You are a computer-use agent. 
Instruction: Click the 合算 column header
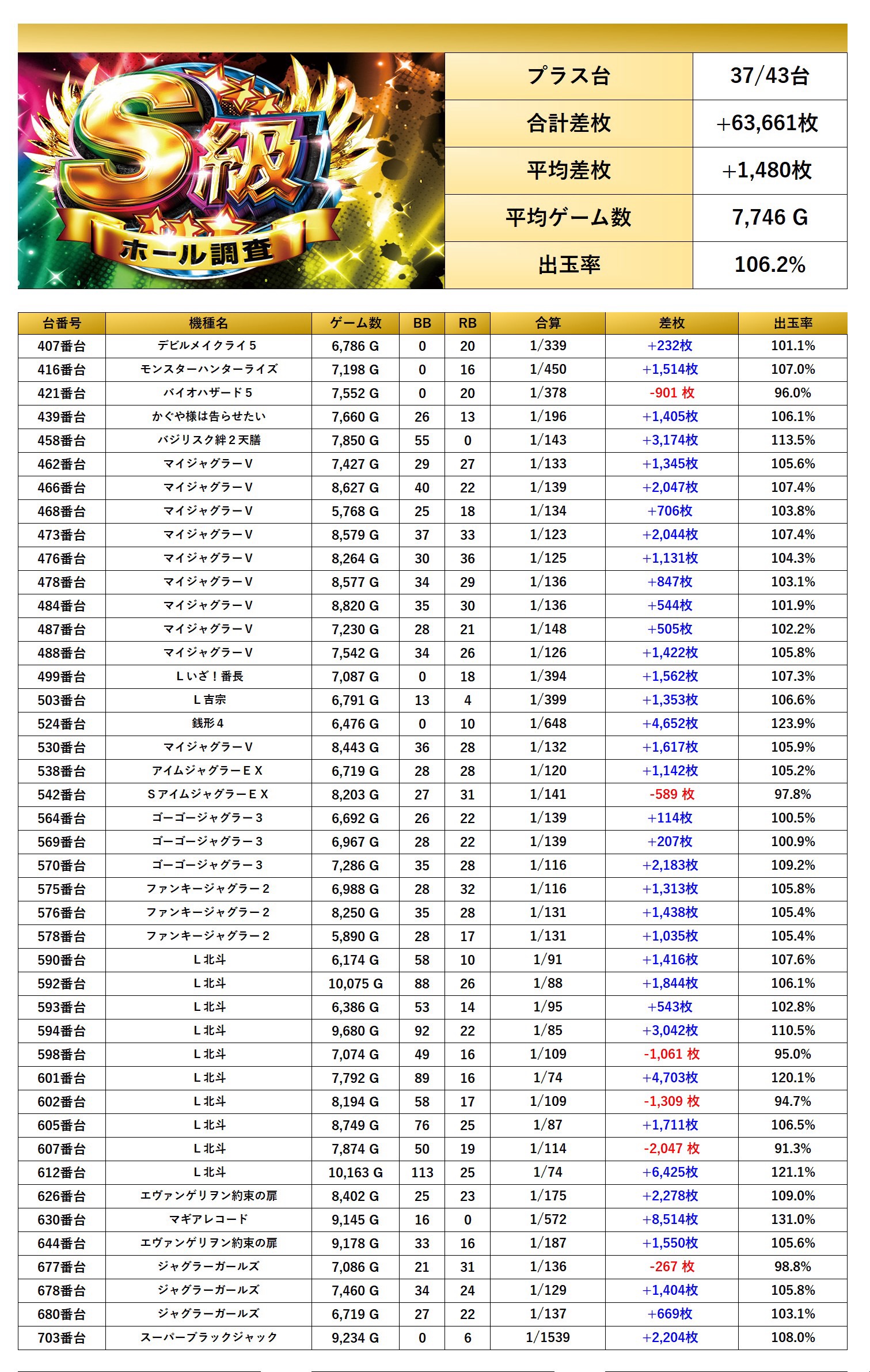coord(548,323)
